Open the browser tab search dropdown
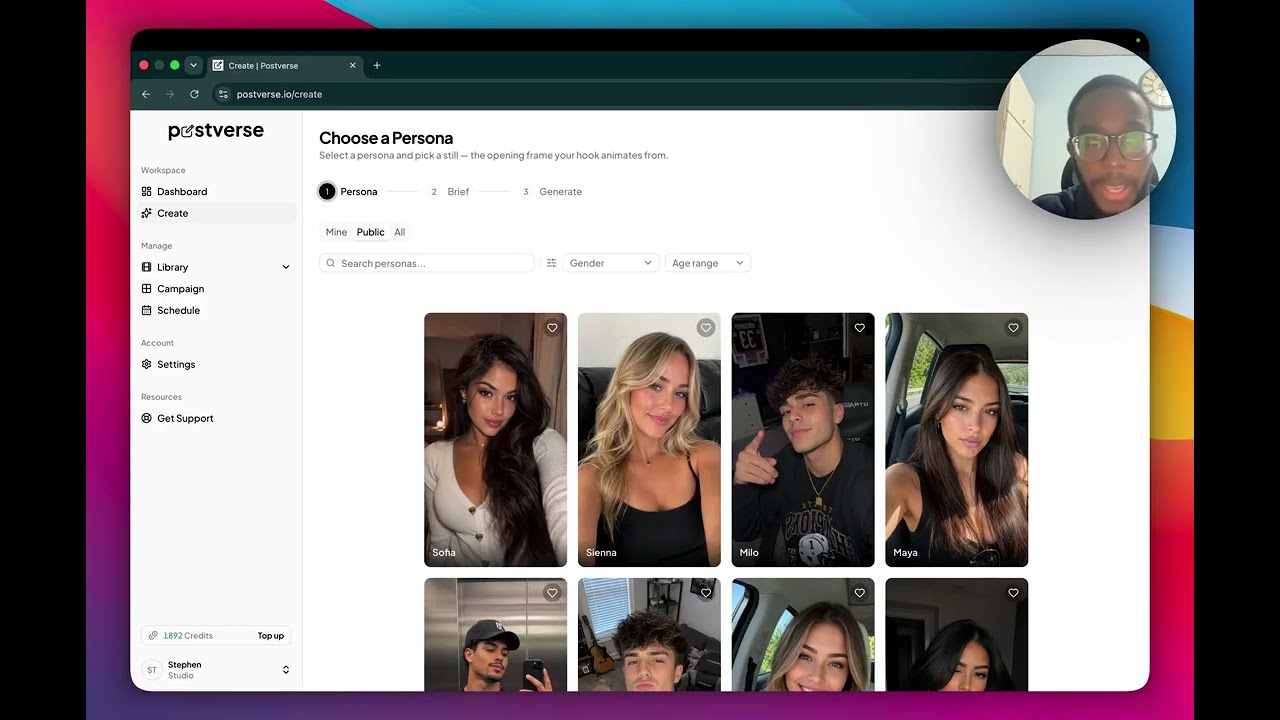Image resolution: width=1280 pixels, height=720 pixels. coord(193,65)
